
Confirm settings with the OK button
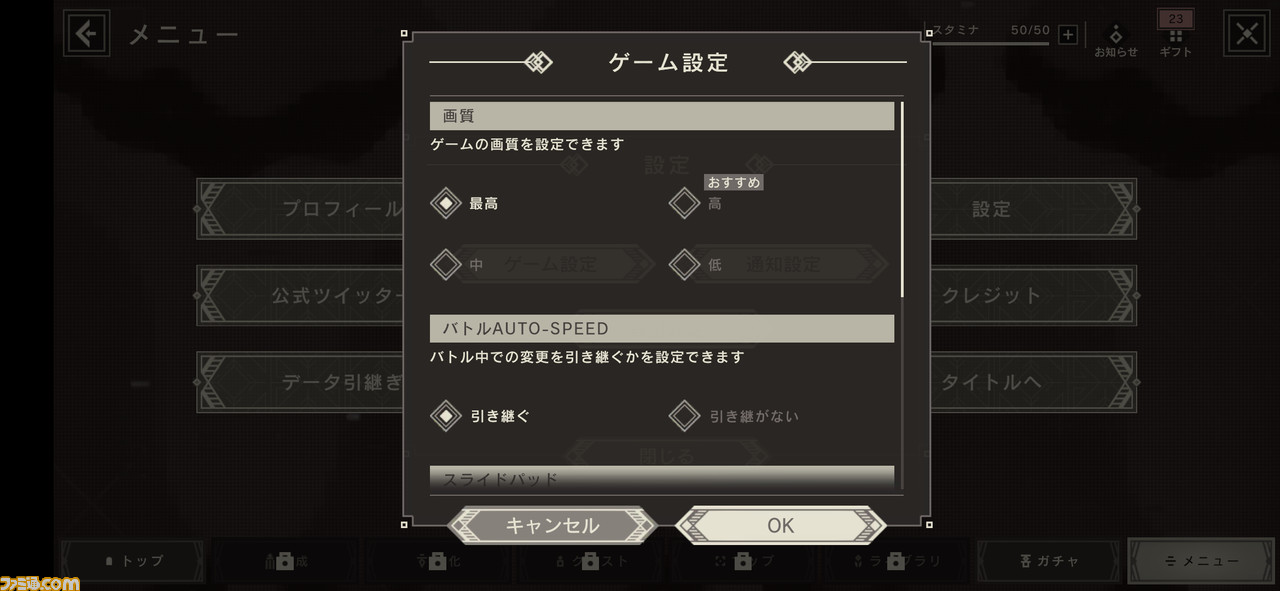coord(781,525)
